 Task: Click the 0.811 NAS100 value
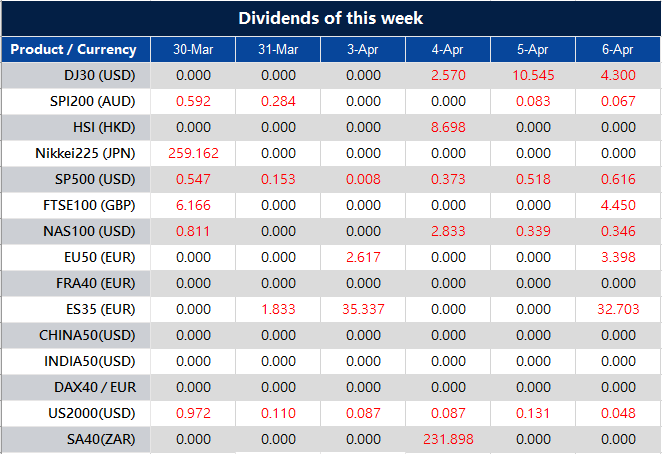click(x=192, y=231)
